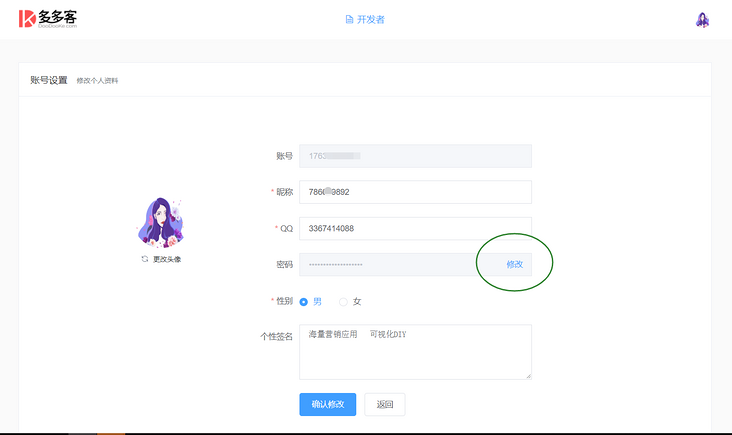The image size is (732, 435).
Task: Click the textarea resize handle corner
Action: (x=528, y=376)
